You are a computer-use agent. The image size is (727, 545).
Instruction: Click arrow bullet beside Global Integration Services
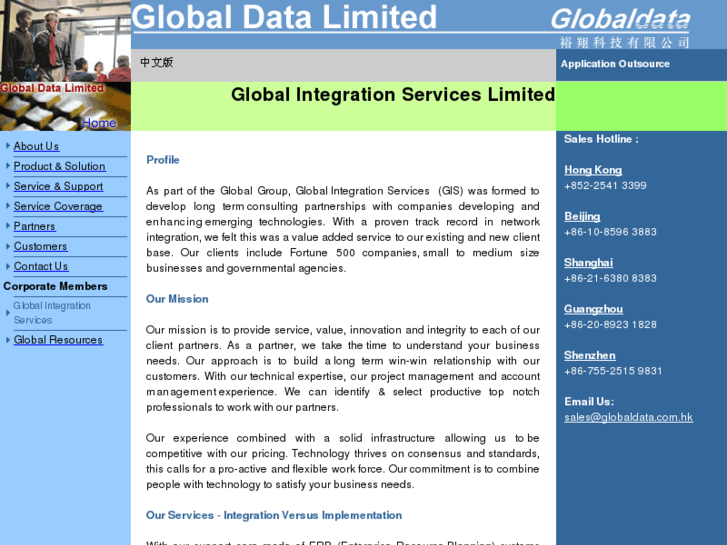pyautogui.click(x=8, y=313)
